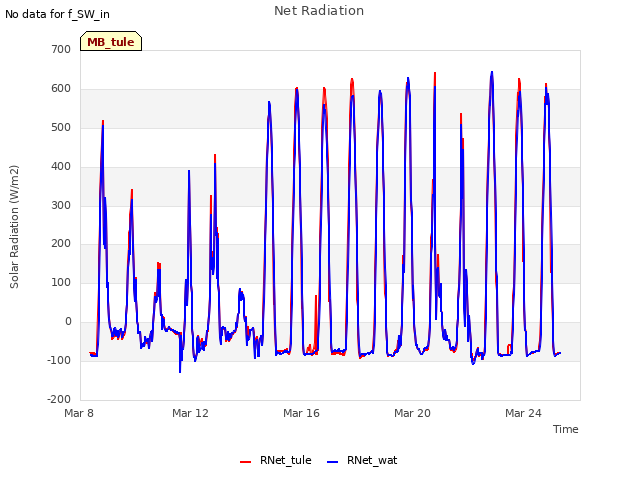Click the 400 y-axis tick label
640x480 pixels.
click(61, 167)
